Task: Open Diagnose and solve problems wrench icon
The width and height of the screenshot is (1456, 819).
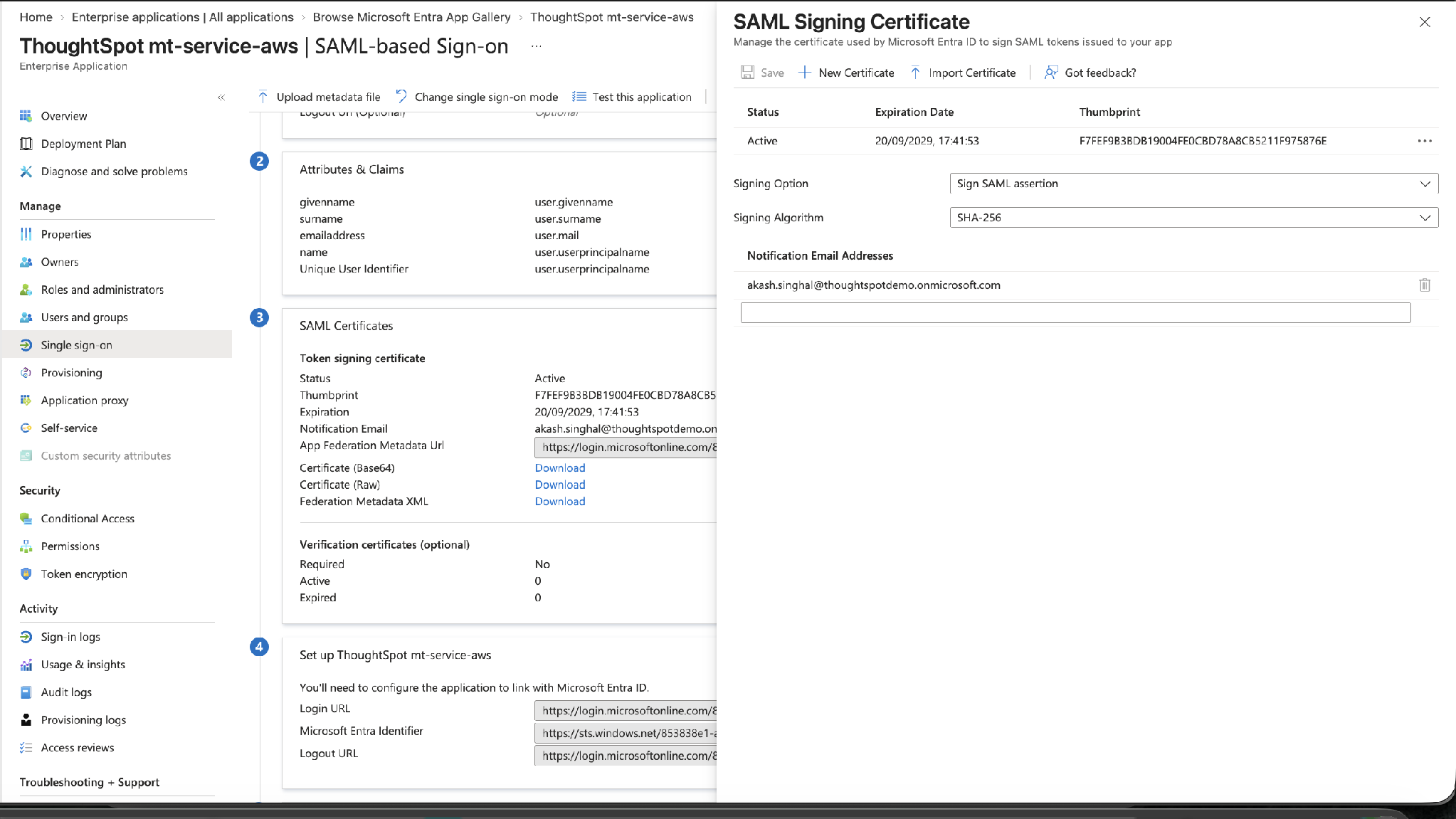Action: (x=26, y=171)
